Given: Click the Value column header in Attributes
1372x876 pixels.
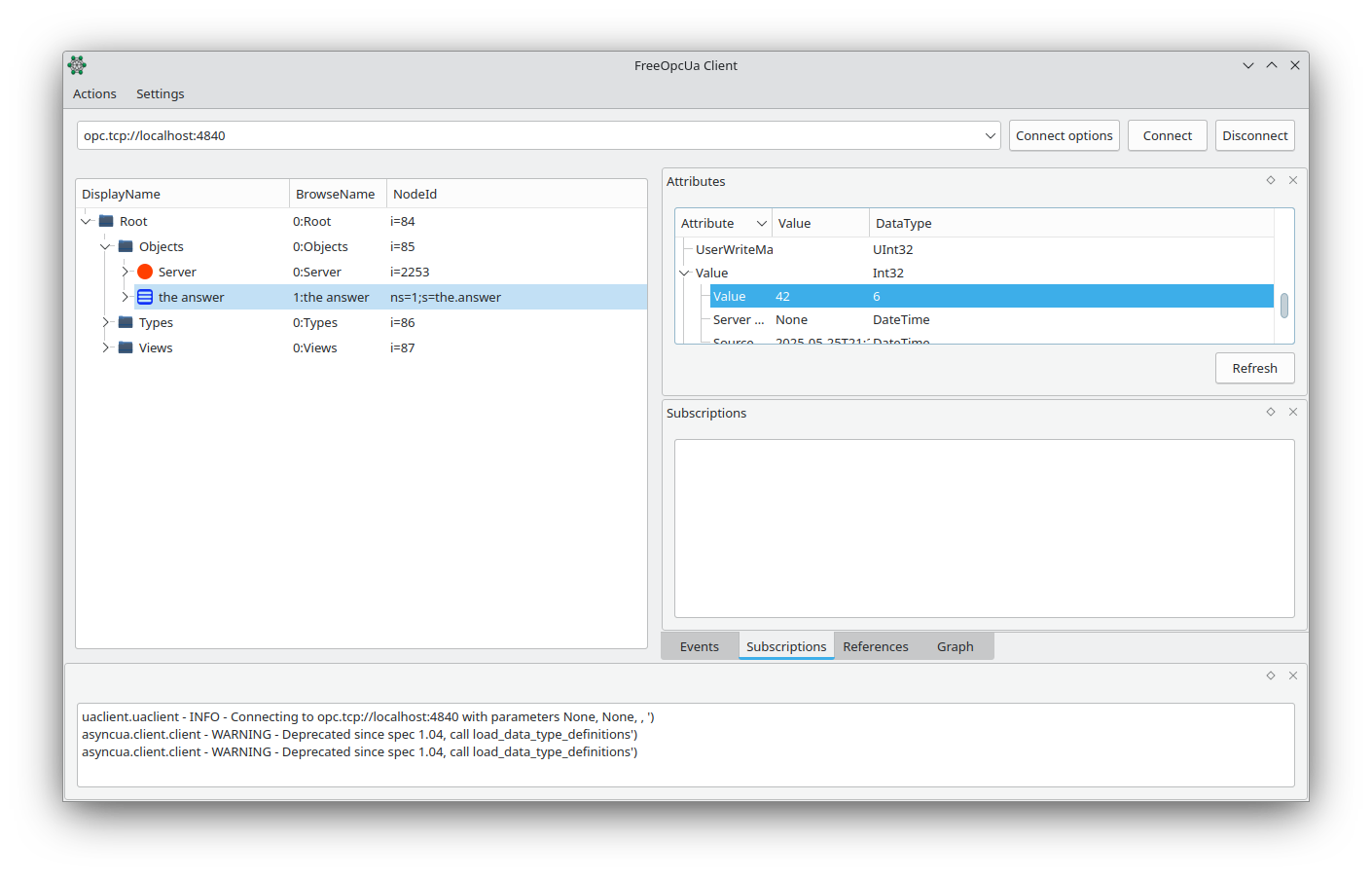Looking at the screenshot, I should point(820,223).
